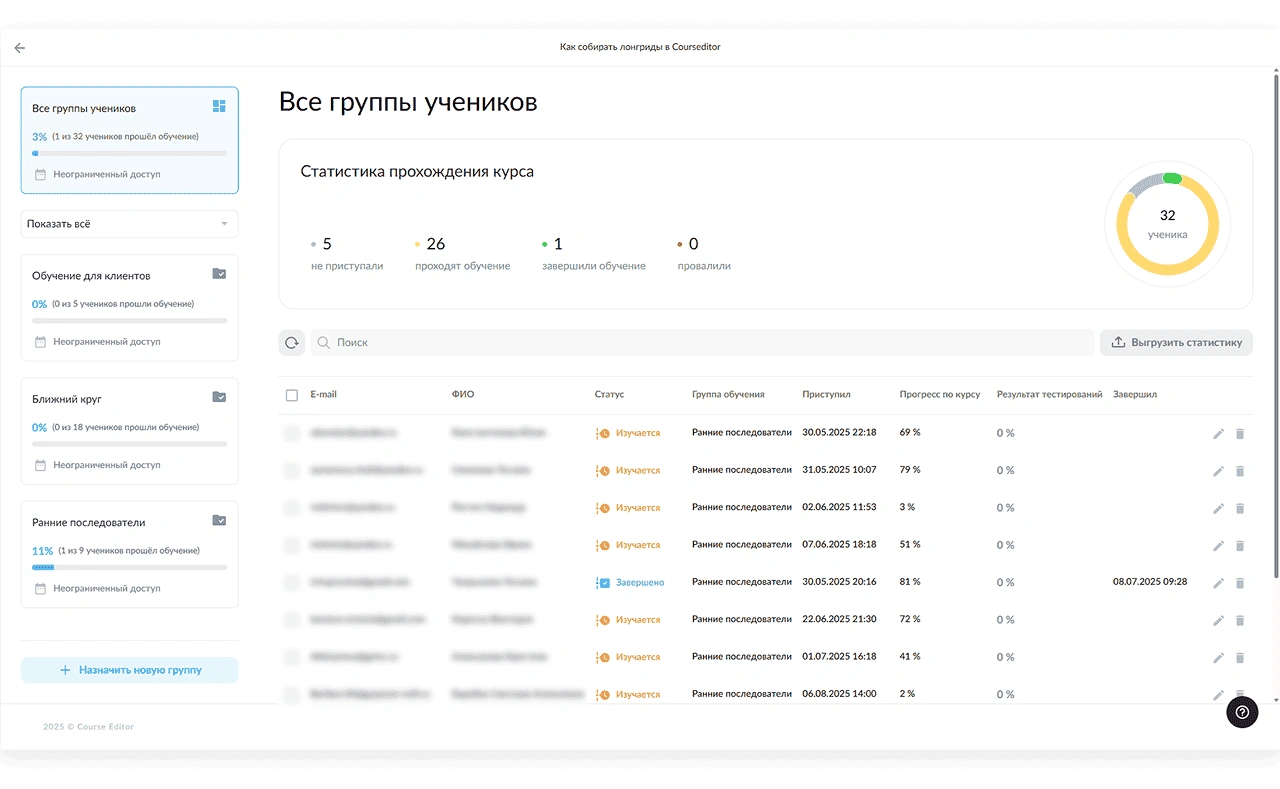Image resolution: width=1280 pixels, height=789 pixels.
Task: Tick the checkbox of the 30.05.2025 22:18 row
Action: tap(292, 433)
